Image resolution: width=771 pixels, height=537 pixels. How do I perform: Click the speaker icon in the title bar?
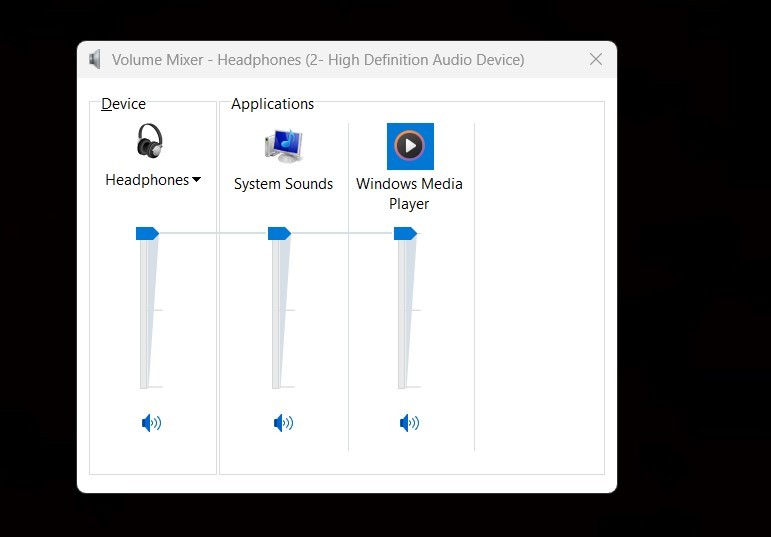(94, 60)
